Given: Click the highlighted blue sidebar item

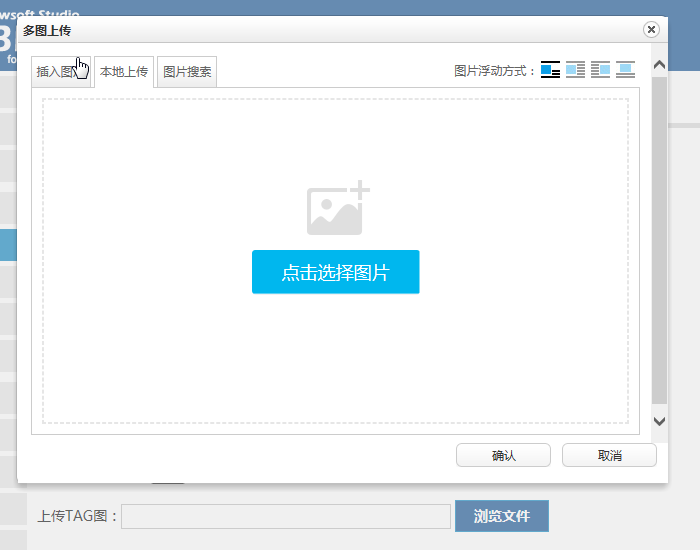Looking at the screenshot, I should tap(8, 245).
